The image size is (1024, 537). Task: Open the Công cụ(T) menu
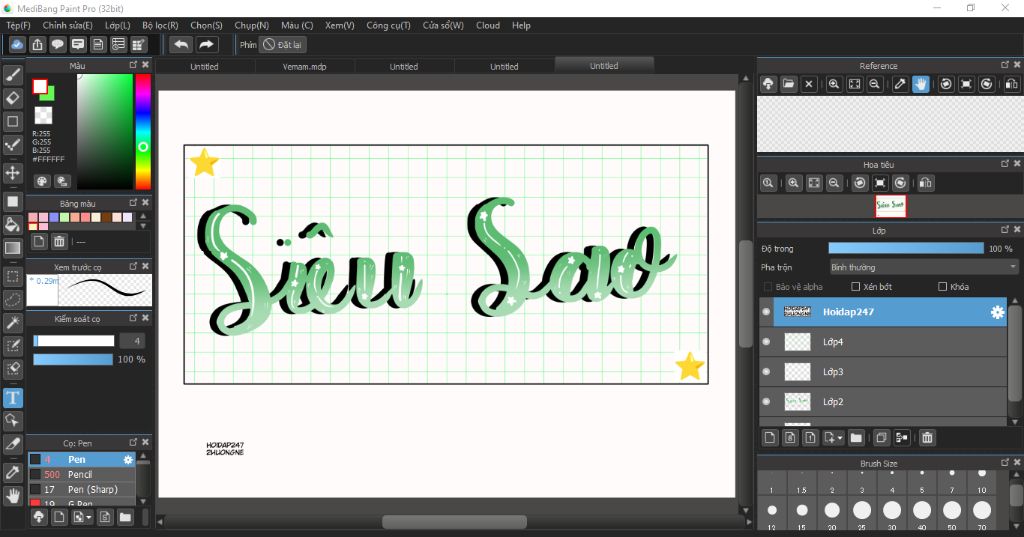[388, 25]
